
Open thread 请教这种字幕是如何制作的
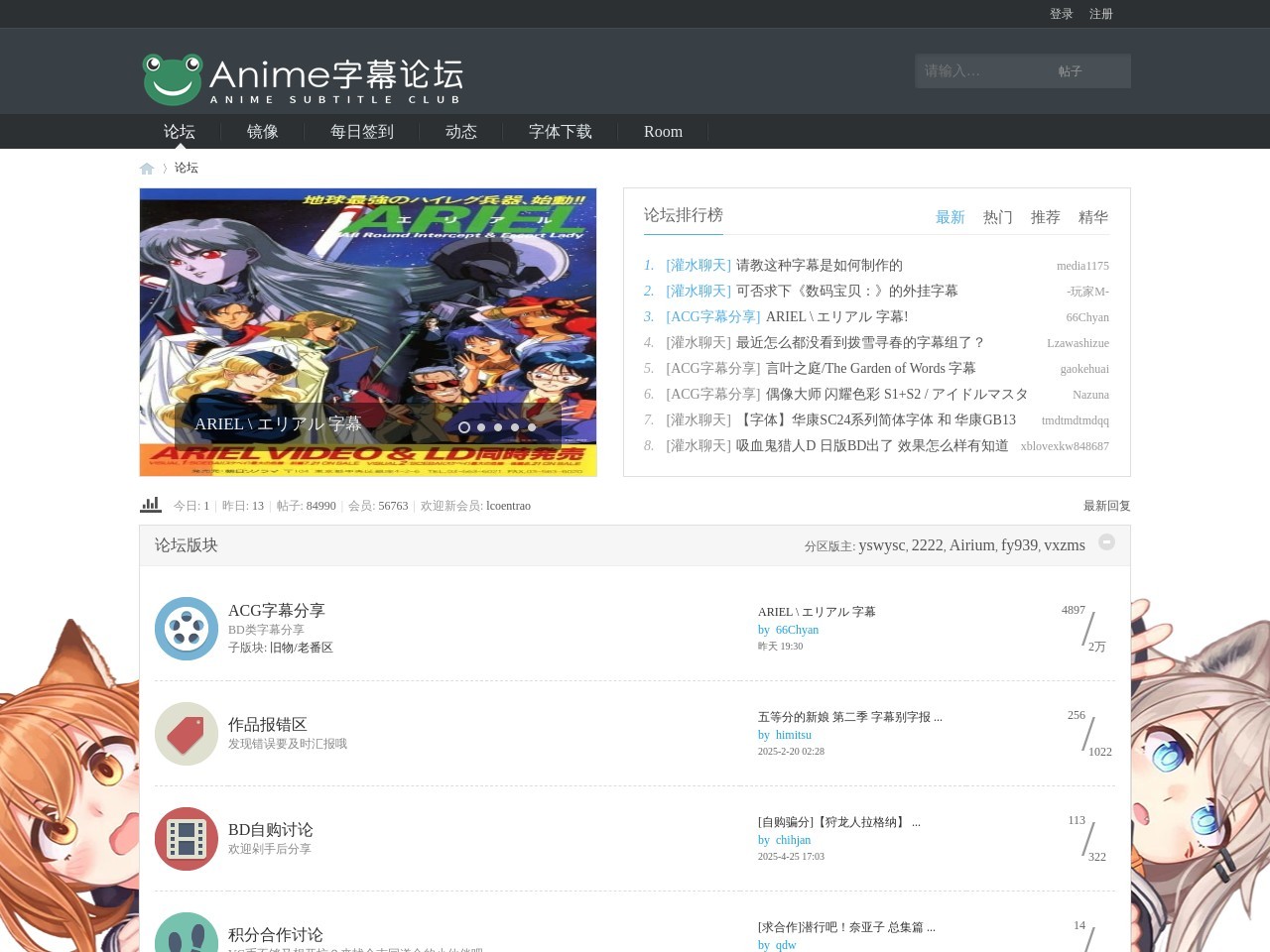click(820, 265)
